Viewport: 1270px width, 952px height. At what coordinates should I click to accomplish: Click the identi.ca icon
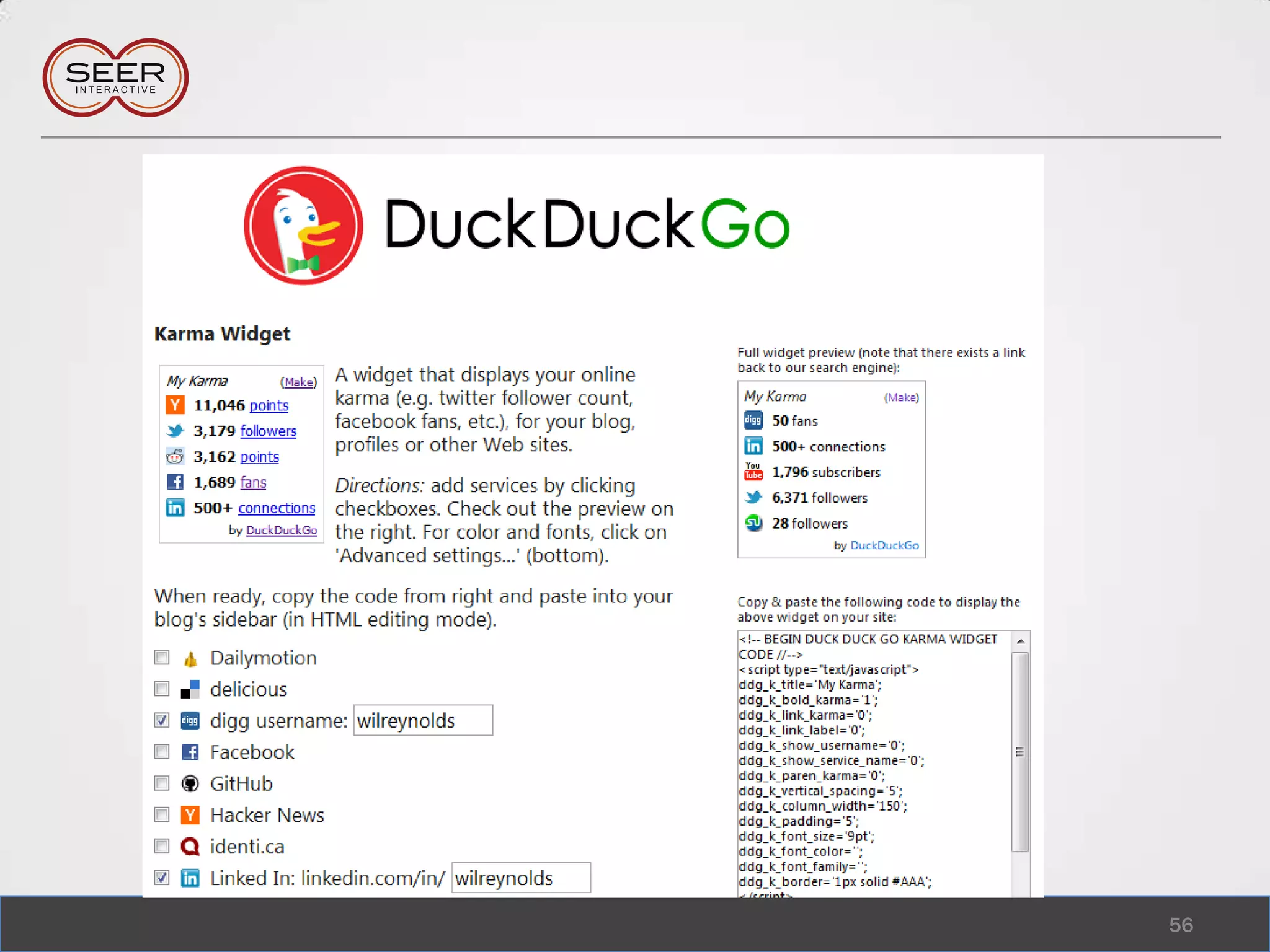(x=190, y=847)
